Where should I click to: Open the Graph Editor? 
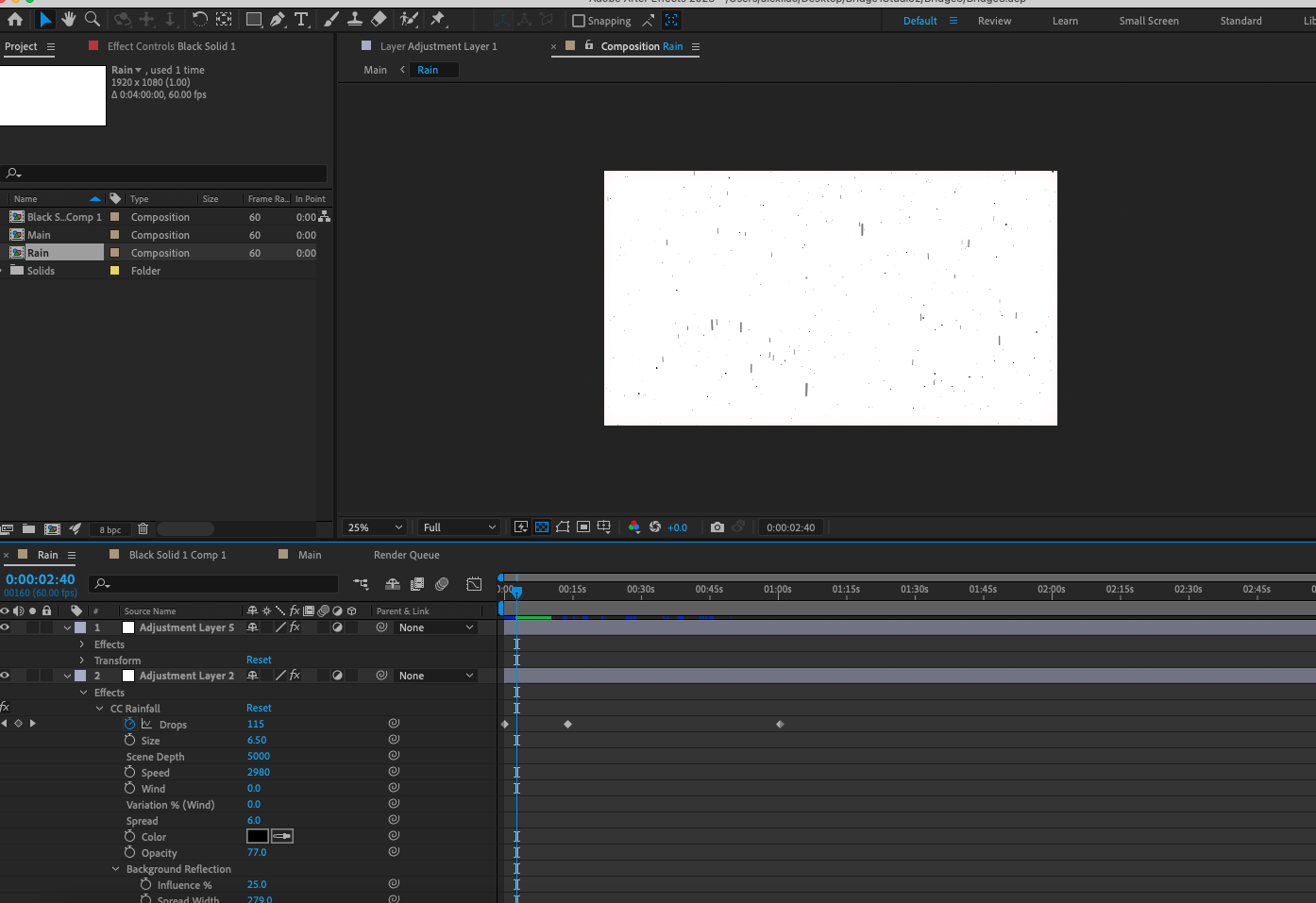(x=474, y=584)
